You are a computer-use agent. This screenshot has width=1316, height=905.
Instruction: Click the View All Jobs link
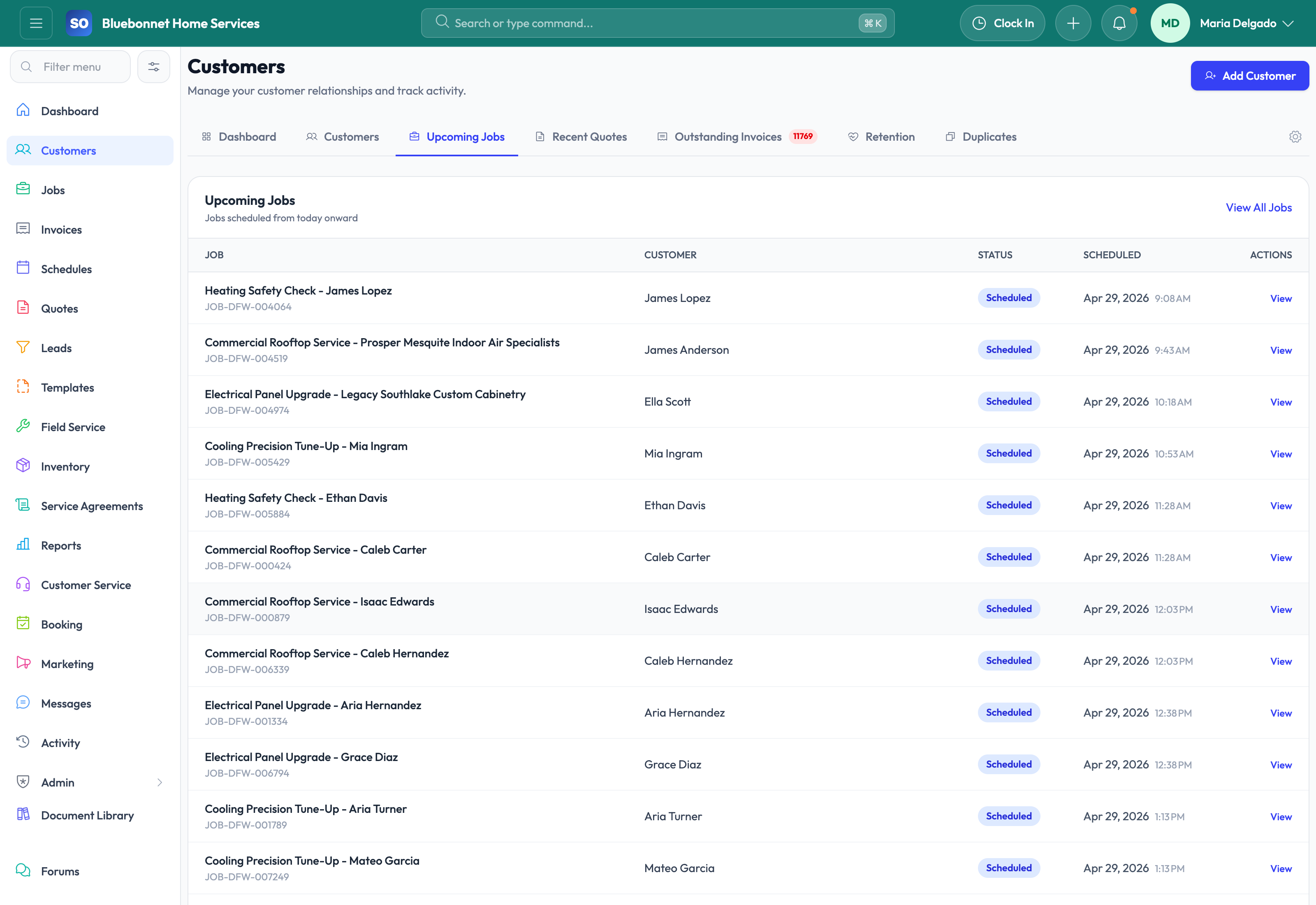pos(1259,208)
